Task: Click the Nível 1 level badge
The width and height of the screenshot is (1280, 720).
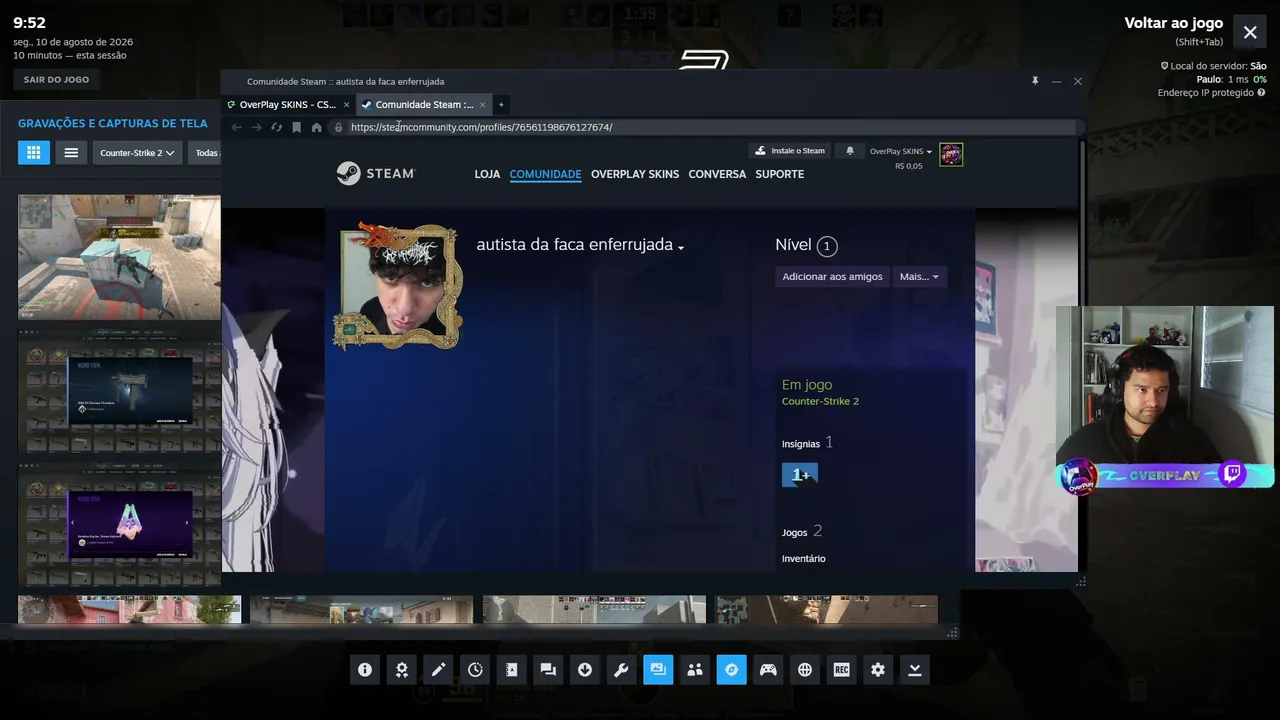Action: (826, 246)
